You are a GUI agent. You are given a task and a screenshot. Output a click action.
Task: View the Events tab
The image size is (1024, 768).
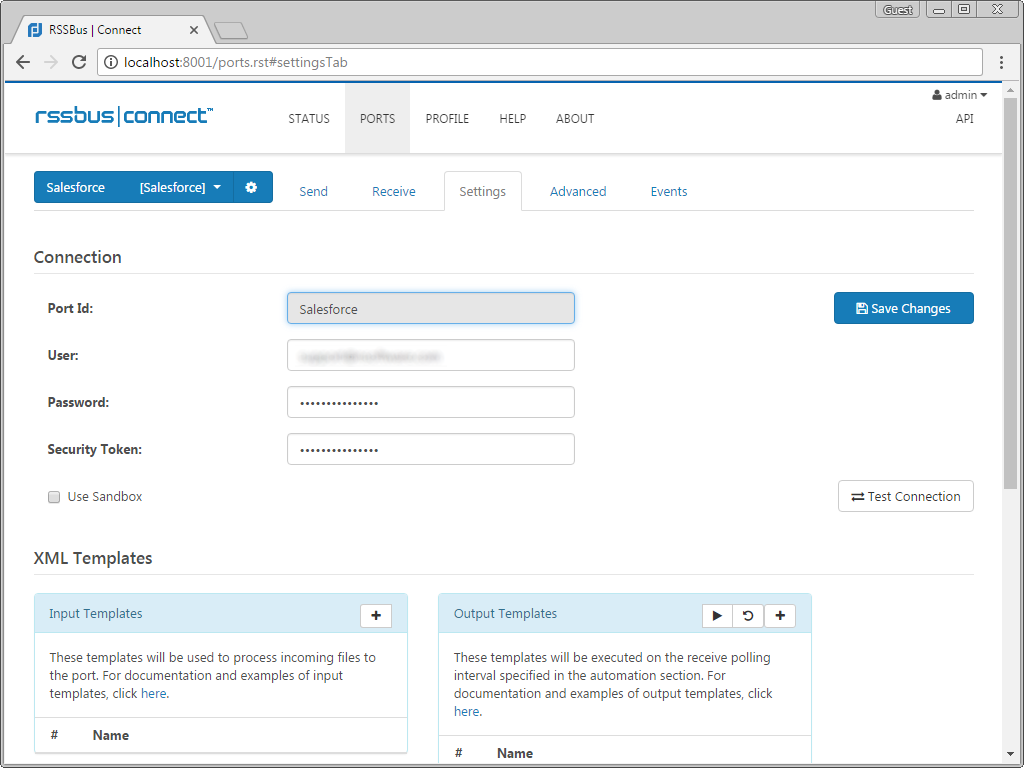669,191
